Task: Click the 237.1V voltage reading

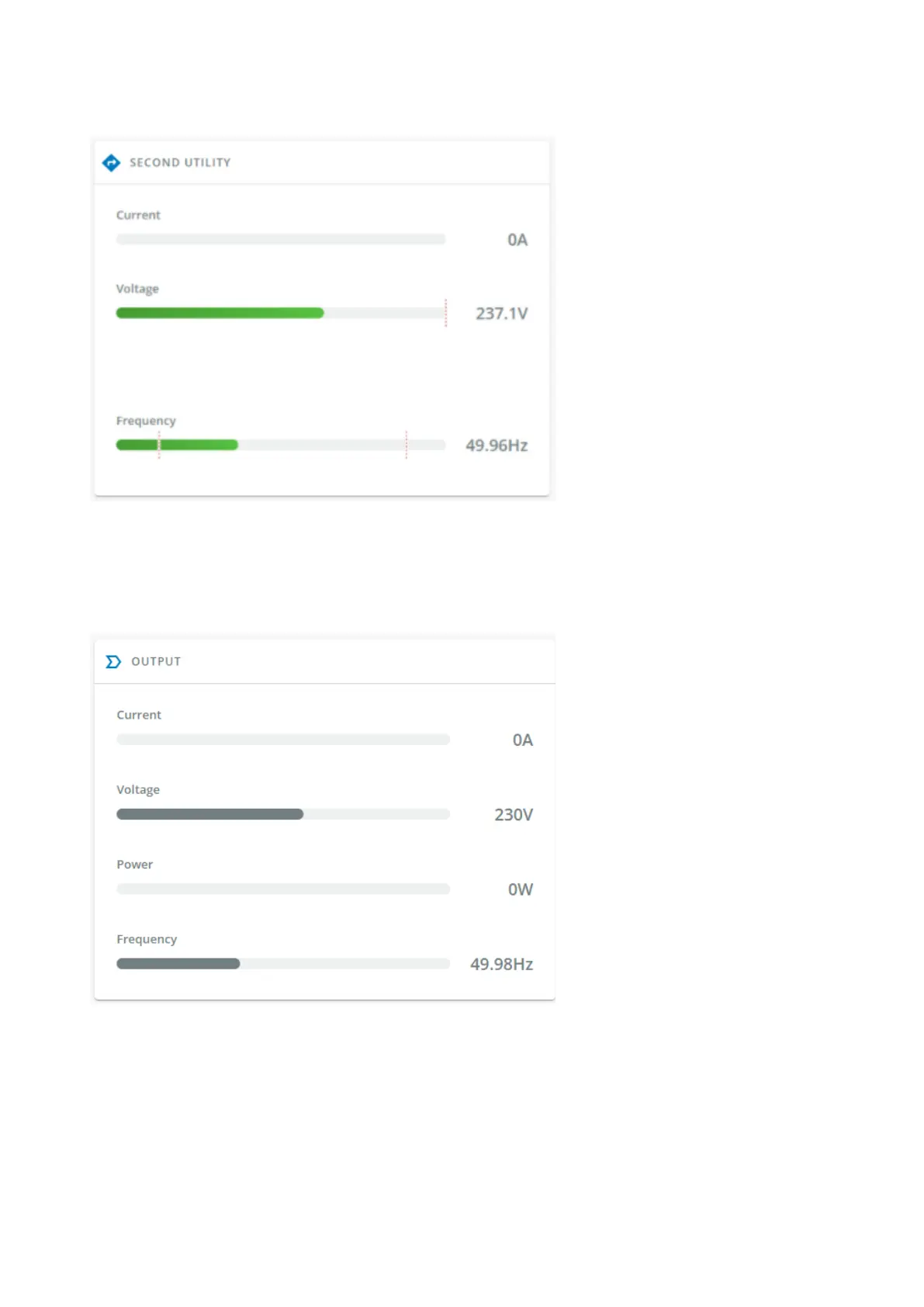Action: 501,314
